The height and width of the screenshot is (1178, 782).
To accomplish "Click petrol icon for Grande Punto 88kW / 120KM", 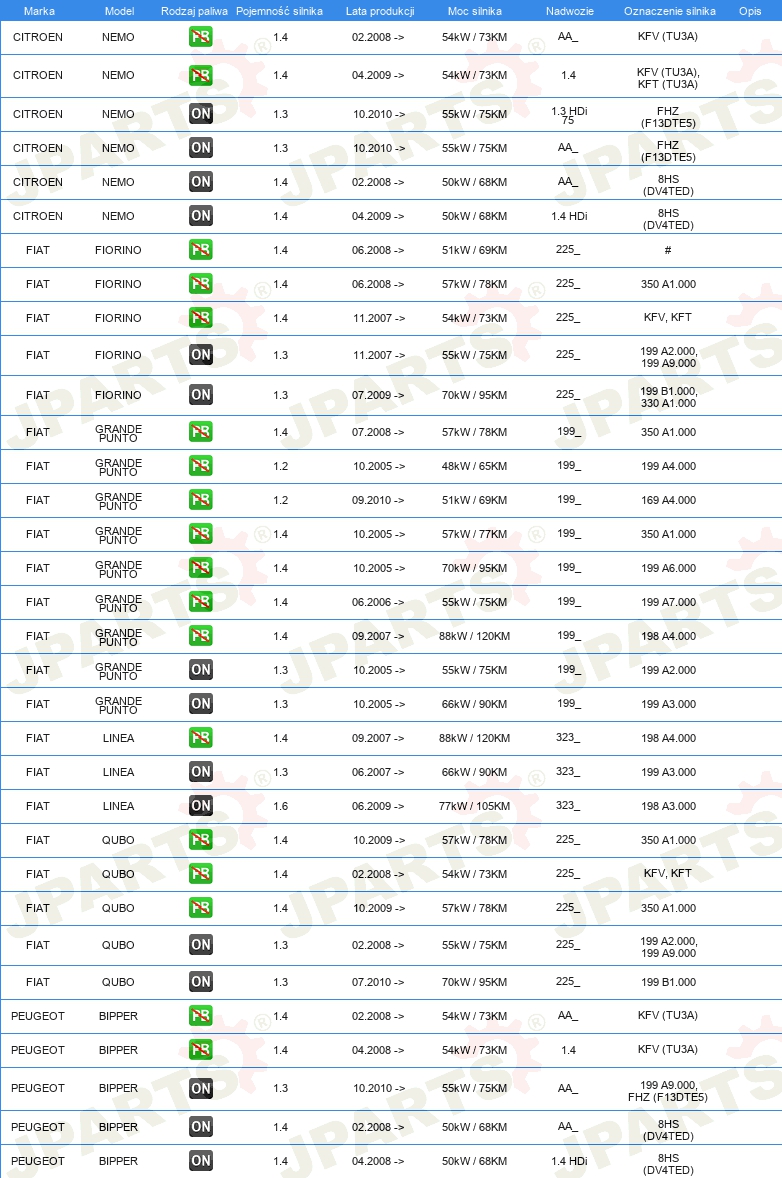I will click(x=201, y=636).
